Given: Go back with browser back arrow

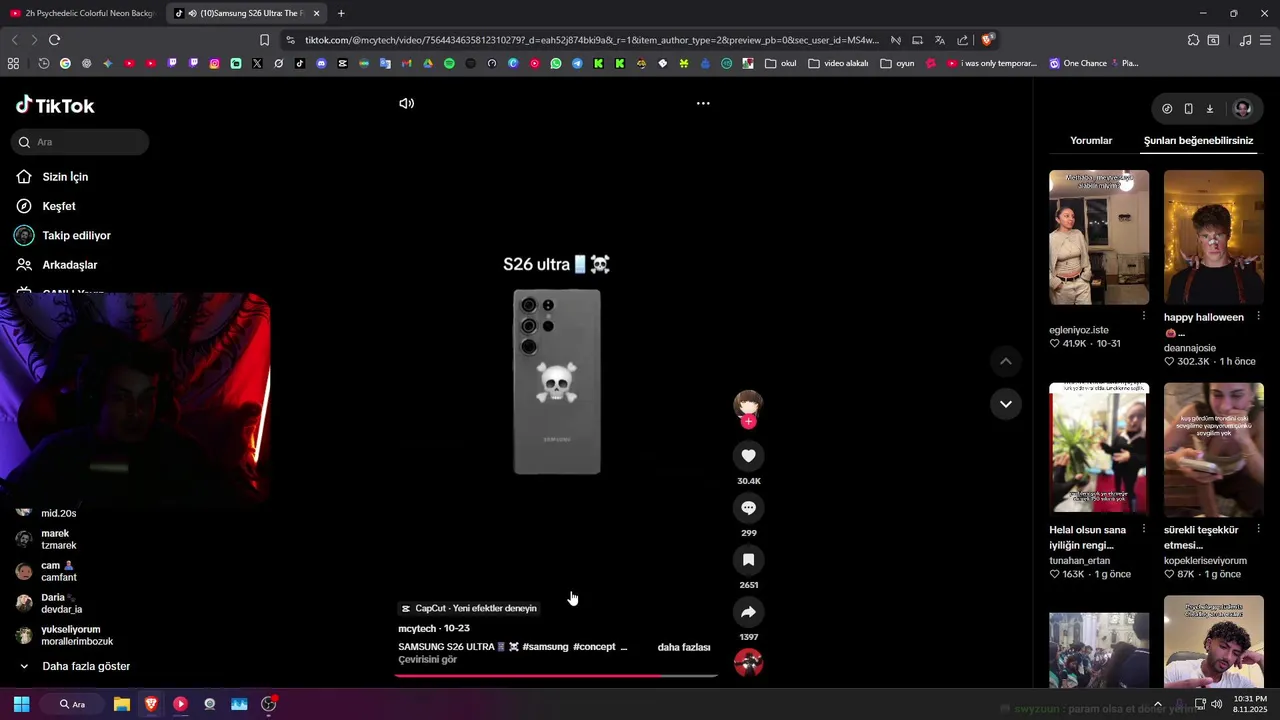Looking at the screenshot, I should (14, 40).
